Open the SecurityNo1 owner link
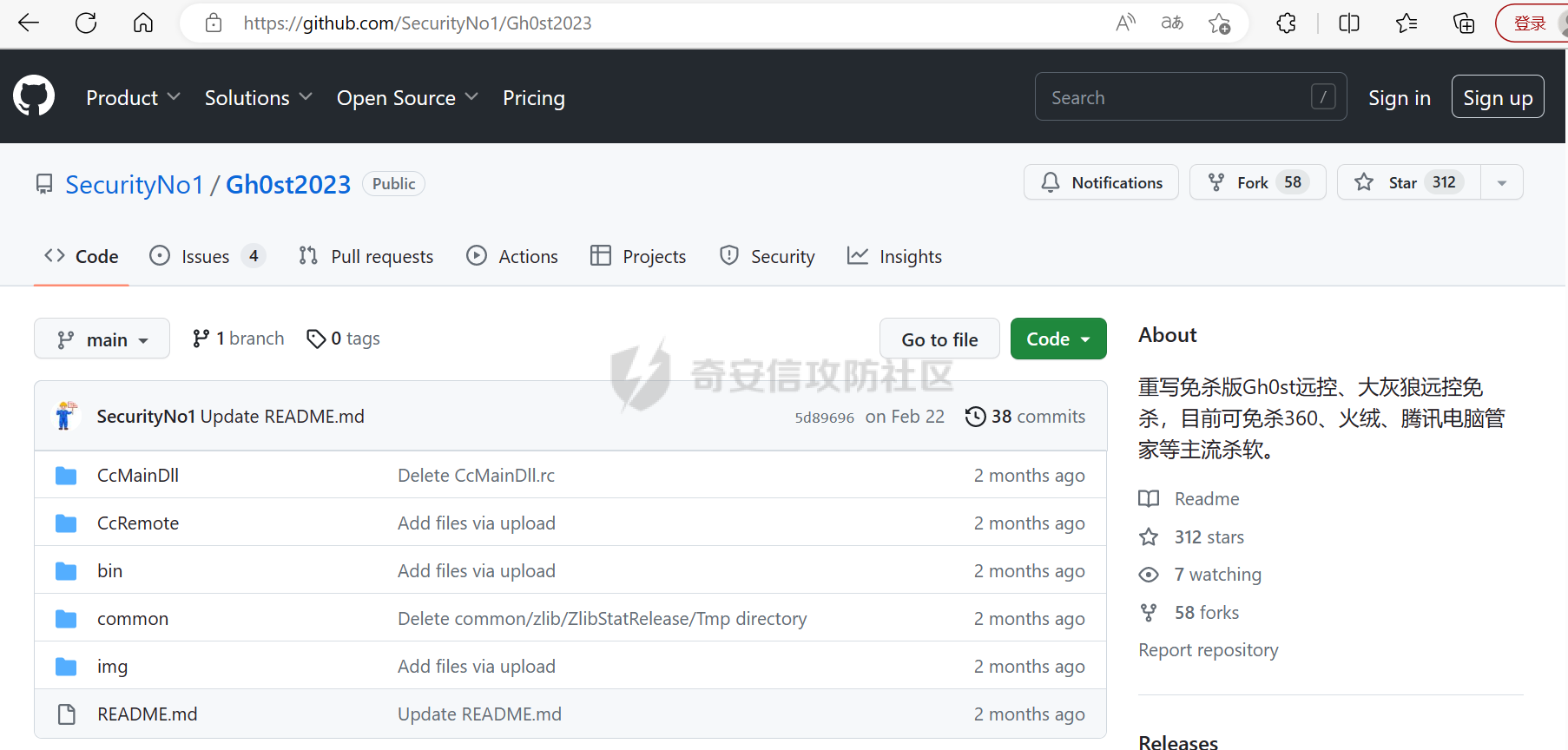Image resolution: width=1568 pixels, height=750 pixels. 134,184
